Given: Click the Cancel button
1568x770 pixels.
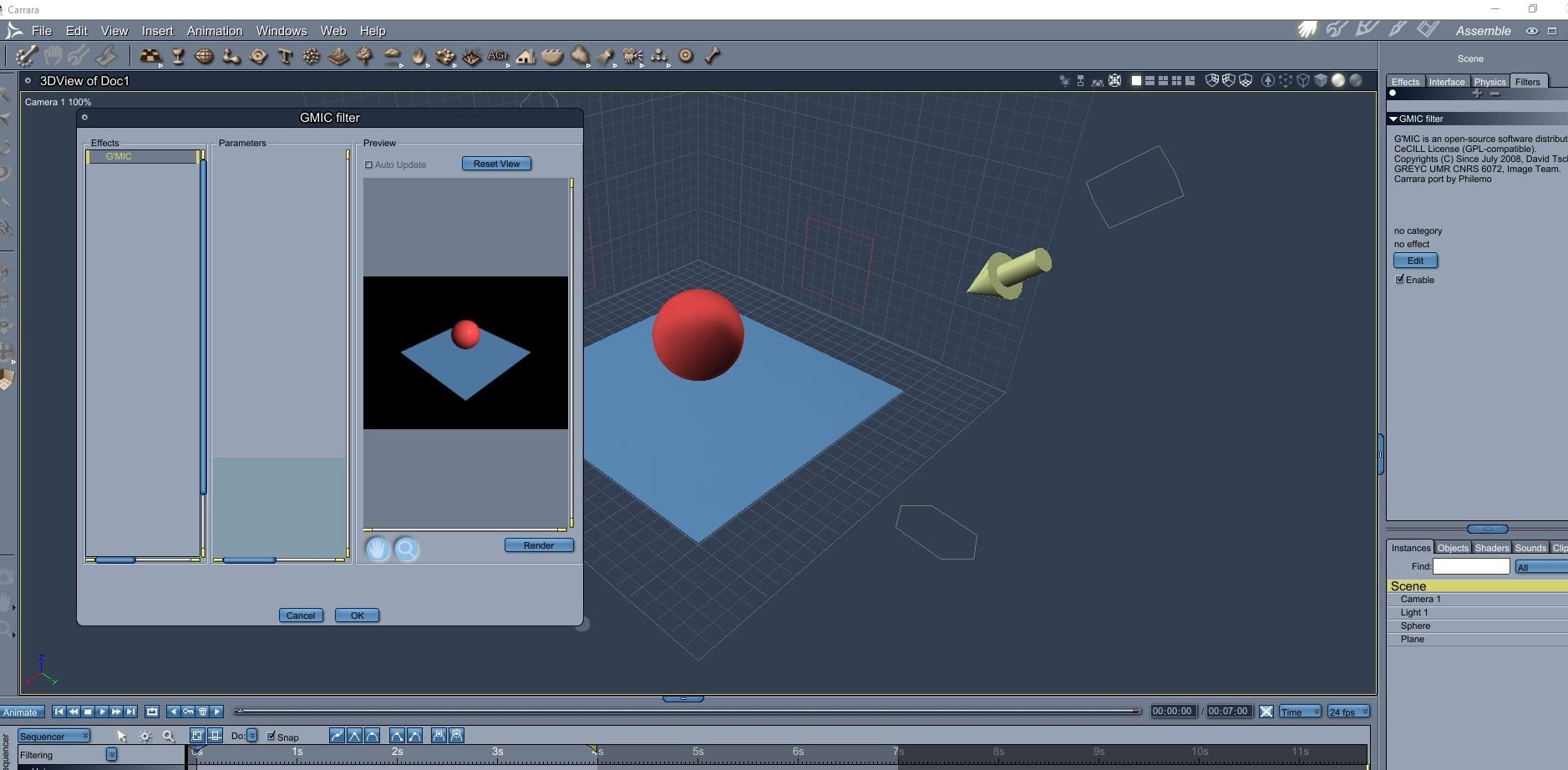Looking at the screenshot, I should point(301,615).
